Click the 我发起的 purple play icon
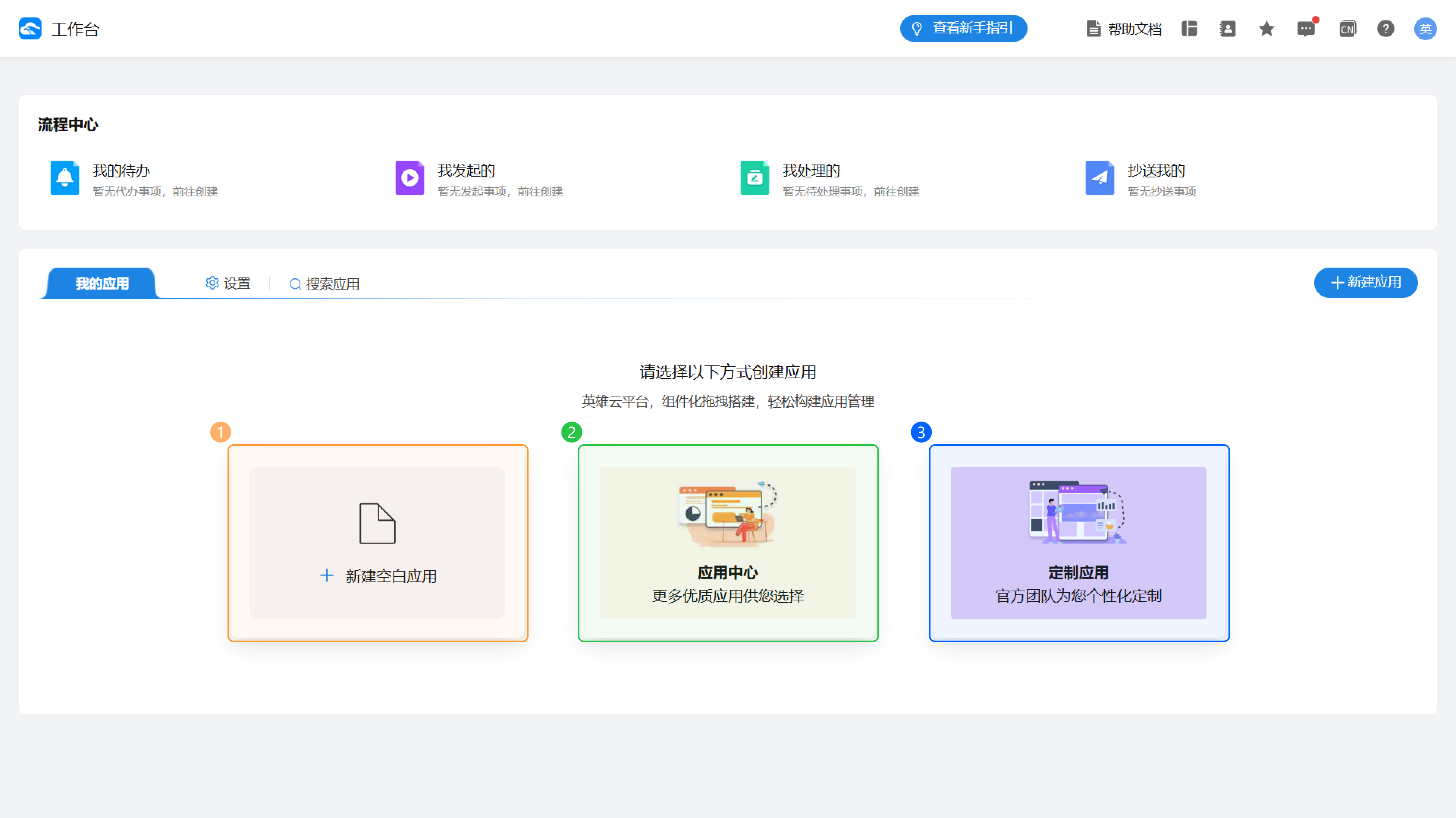The width and height of the screenshot is (1456, 818). coord(410,177)
